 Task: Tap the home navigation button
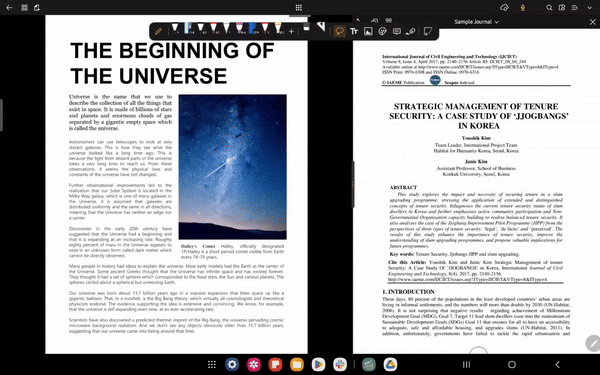512,364
